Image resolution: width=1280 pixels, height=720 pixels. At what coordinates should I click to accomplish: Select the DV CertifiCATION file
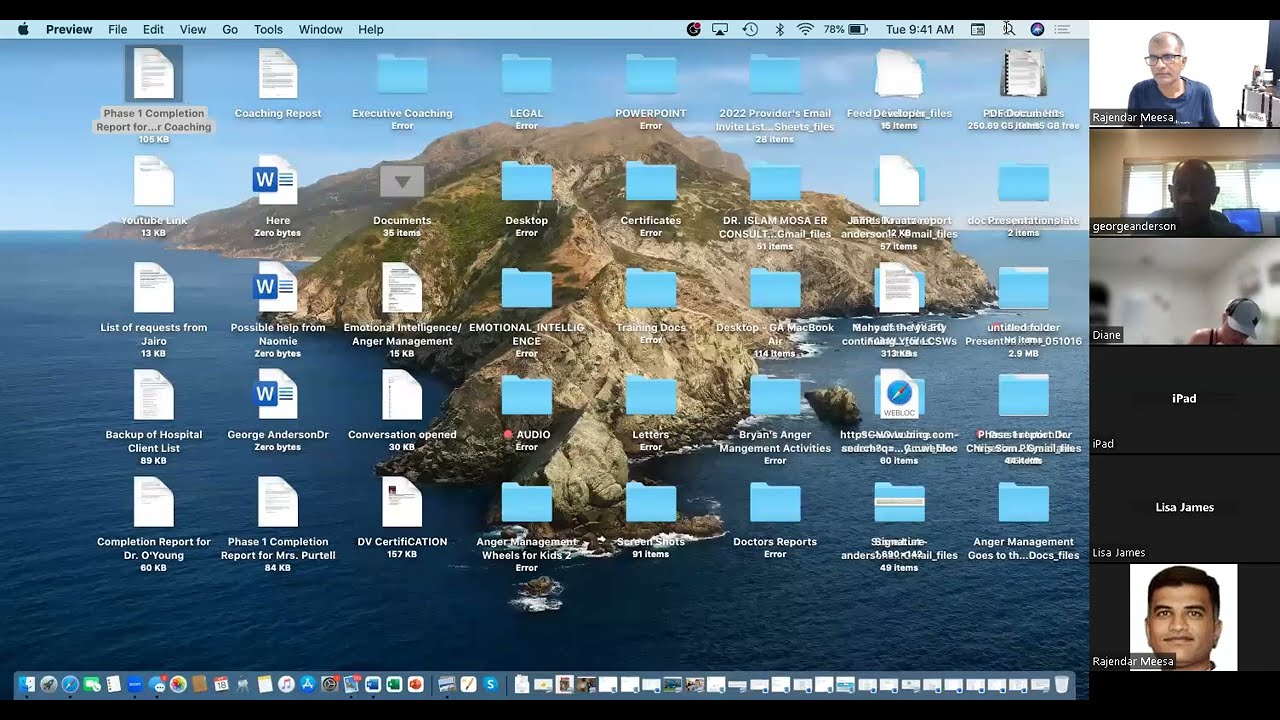pyautogui.click(x=402, y=504)
